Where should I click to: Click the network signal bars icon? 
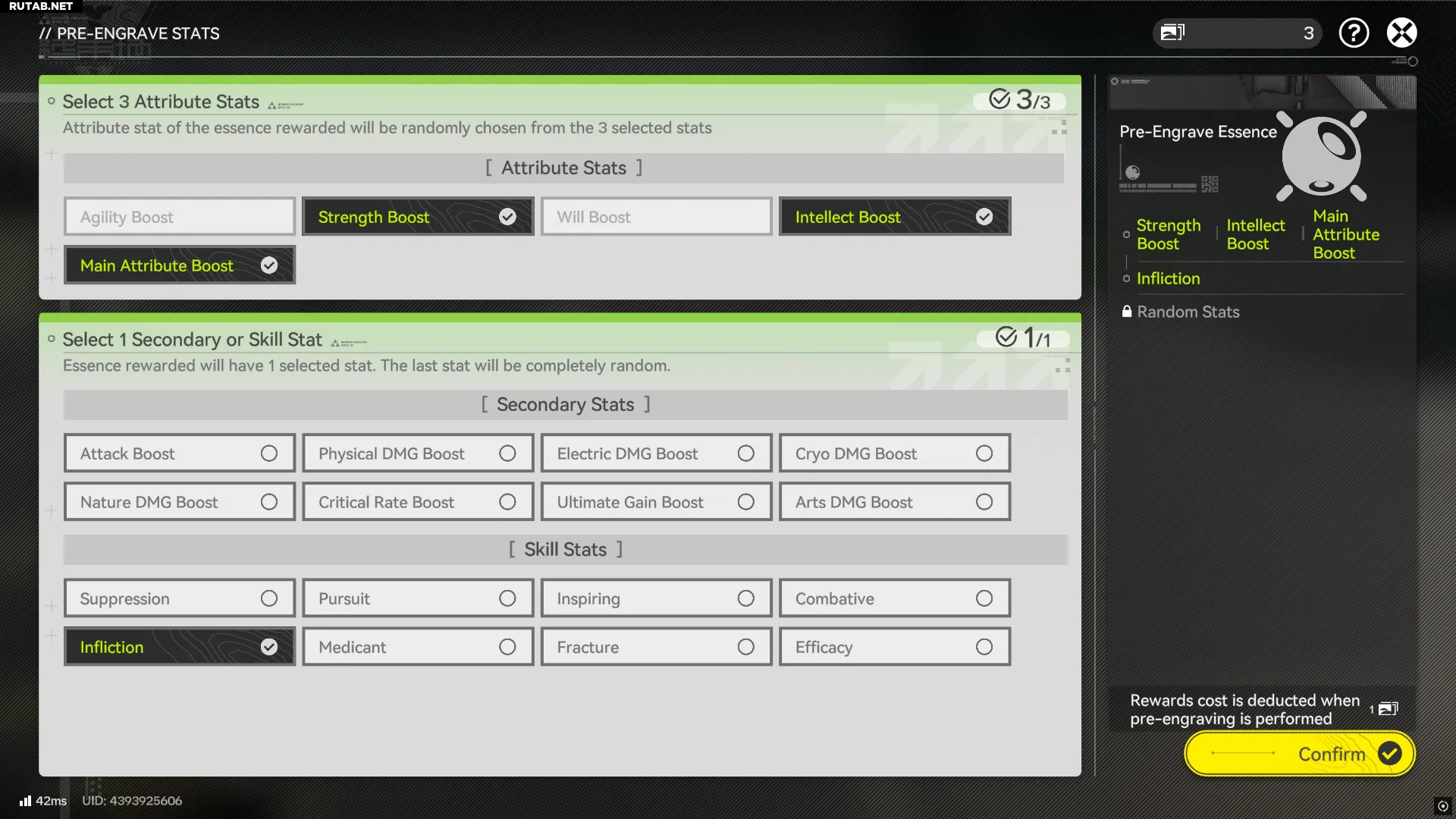coord(26,801)
